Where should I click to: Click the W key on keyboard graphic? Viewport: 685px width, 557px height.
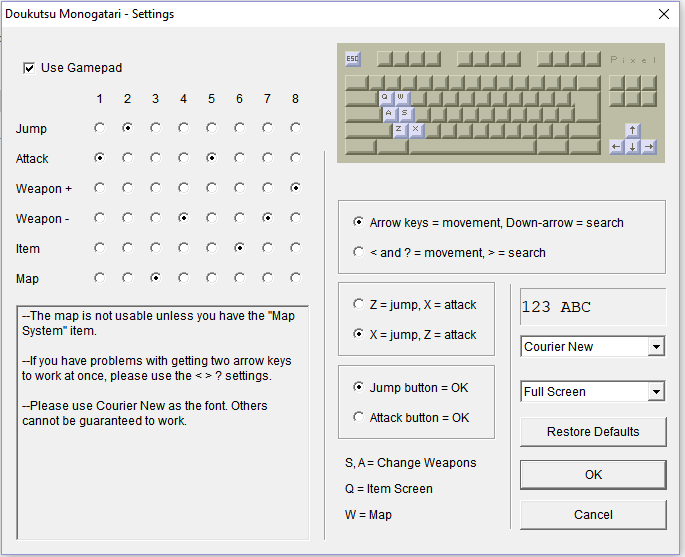coord(401,98)
